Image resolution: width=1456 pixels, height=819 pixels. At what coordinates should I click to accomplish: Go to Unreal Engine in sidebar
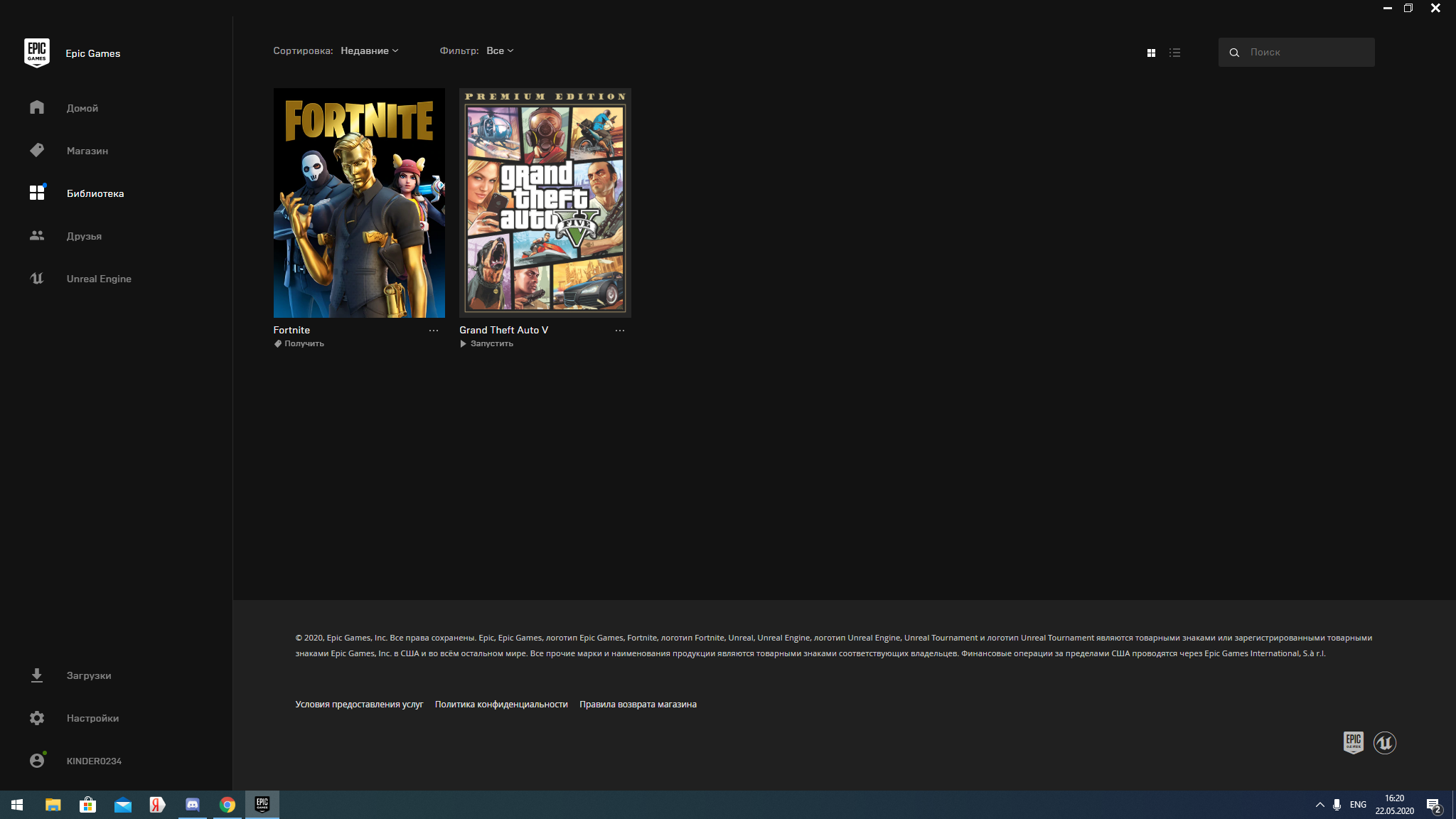99,279
